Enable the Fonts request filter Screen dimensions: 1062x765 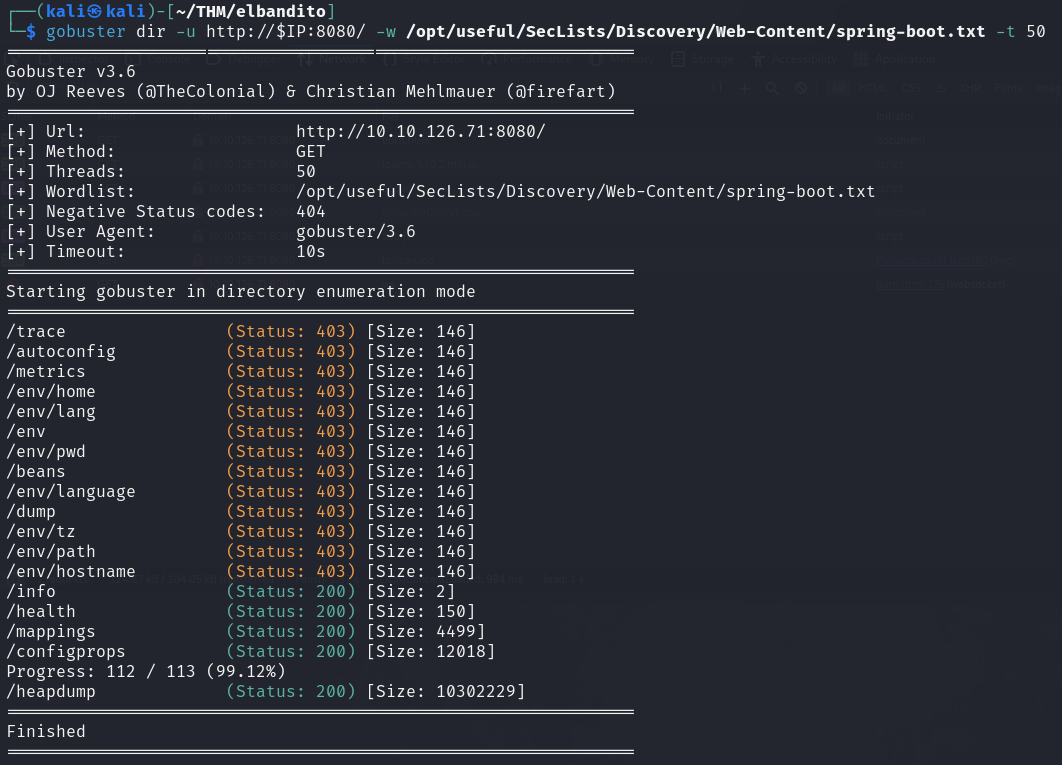pyautogui.click(x=1008, y=88)
